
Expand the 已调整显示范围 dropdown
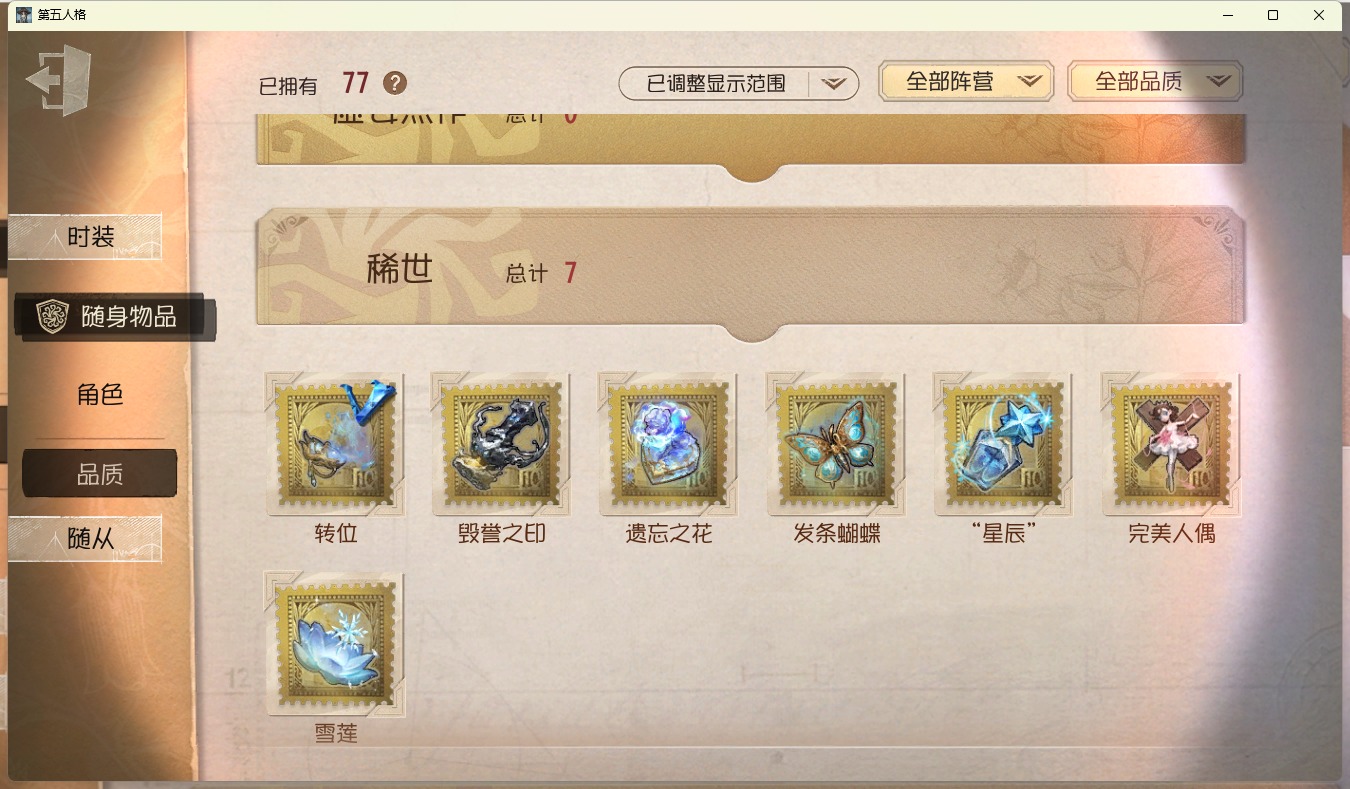pos(739,84)
